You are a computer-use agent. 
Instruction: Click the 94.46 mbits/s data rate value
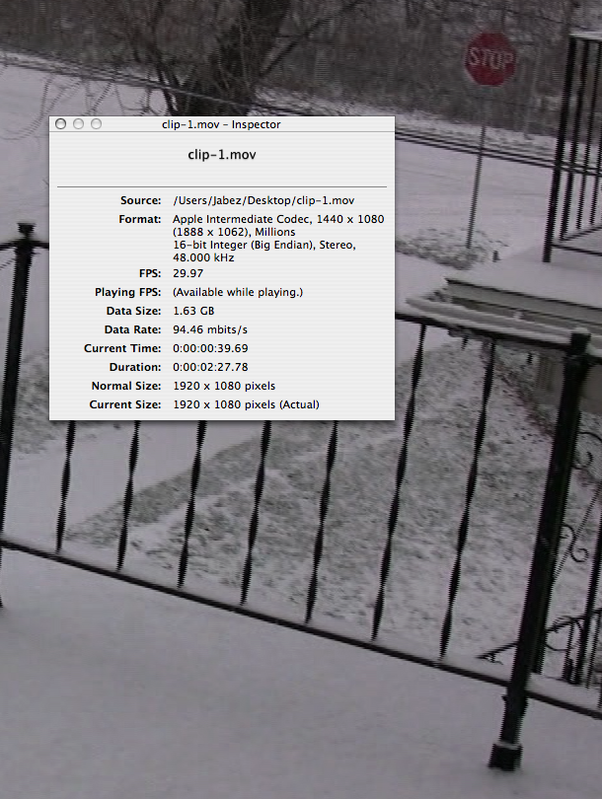[212, 329]
